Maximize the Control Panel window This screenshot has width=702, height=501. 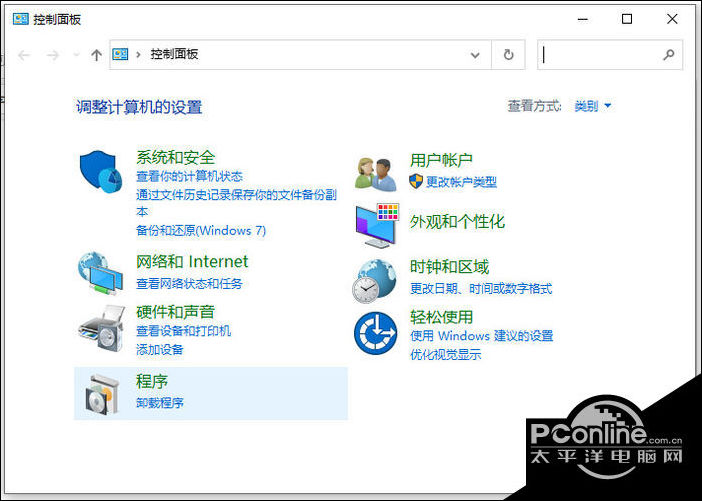pos(627,19)
